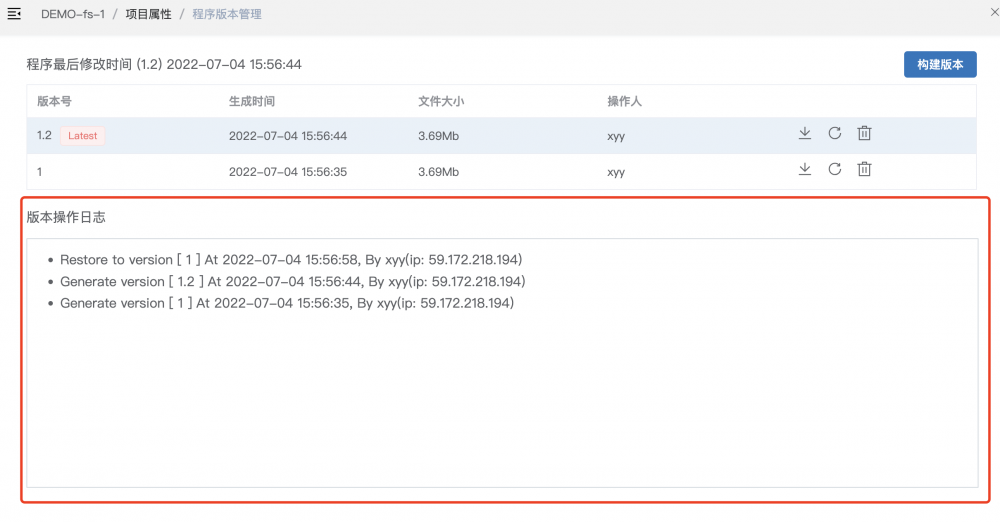Restore to version 1.2 using the refresh icon
This screenshot has width=1000, height=522.
[834, 134]
